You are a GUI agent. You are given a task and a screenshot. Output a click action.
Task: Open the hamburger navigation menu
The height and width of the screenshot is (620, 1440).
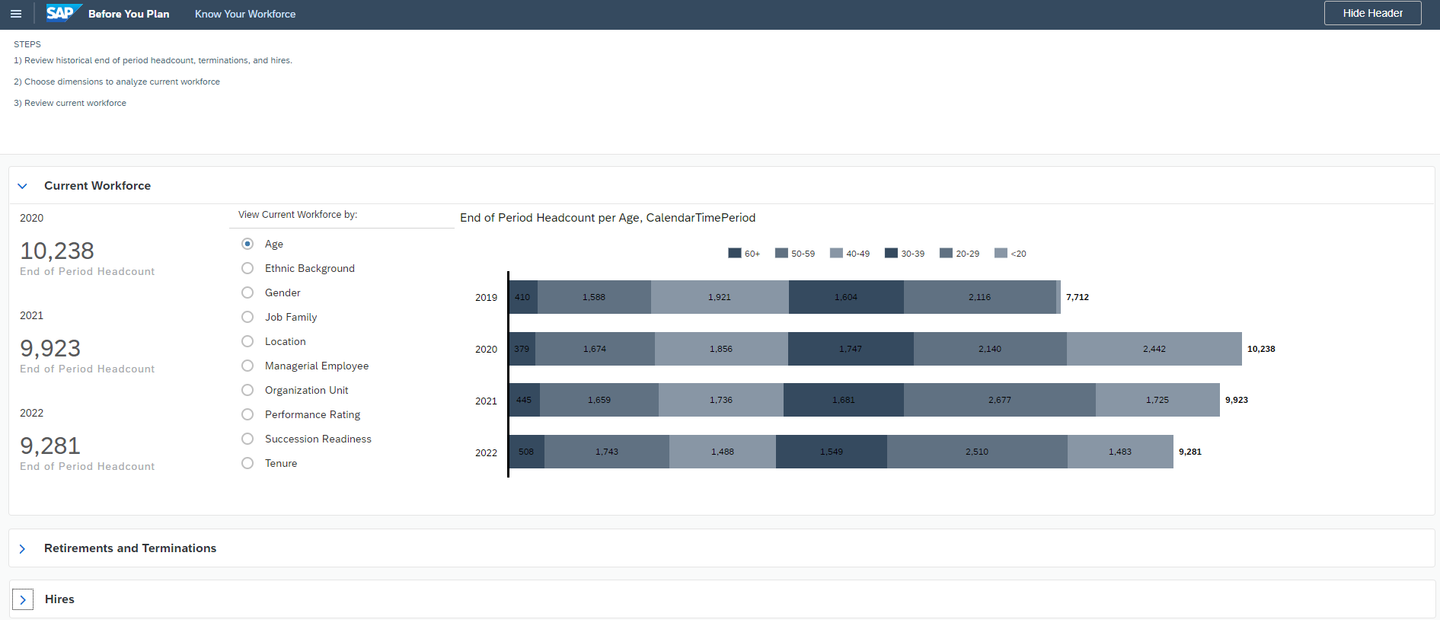15,14
